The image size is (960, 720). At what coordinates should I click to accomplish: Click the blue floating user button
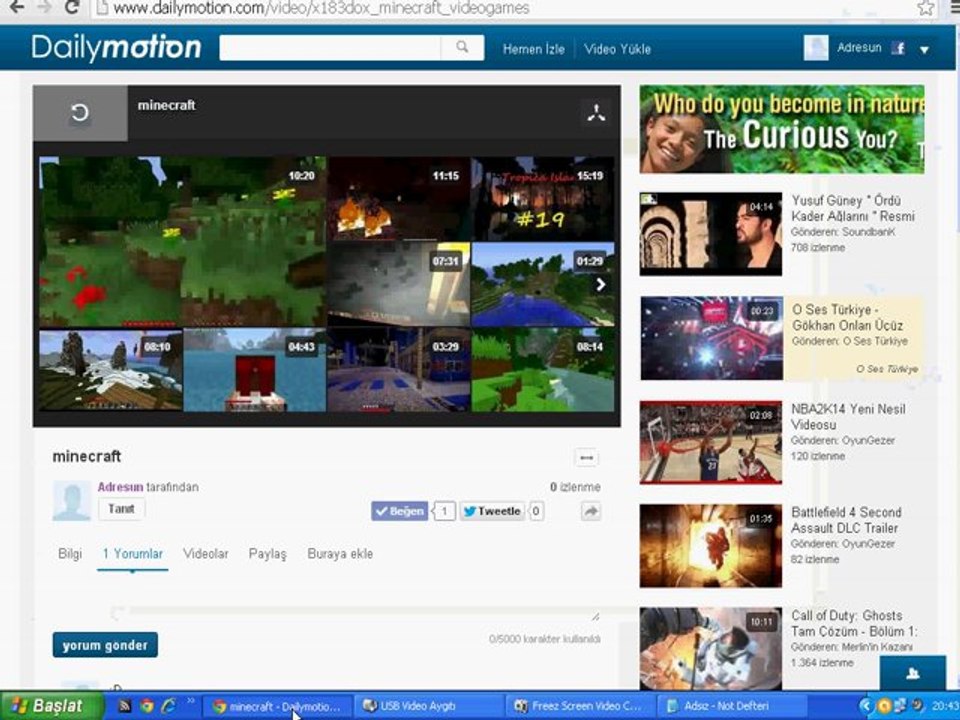click(912, 673)
